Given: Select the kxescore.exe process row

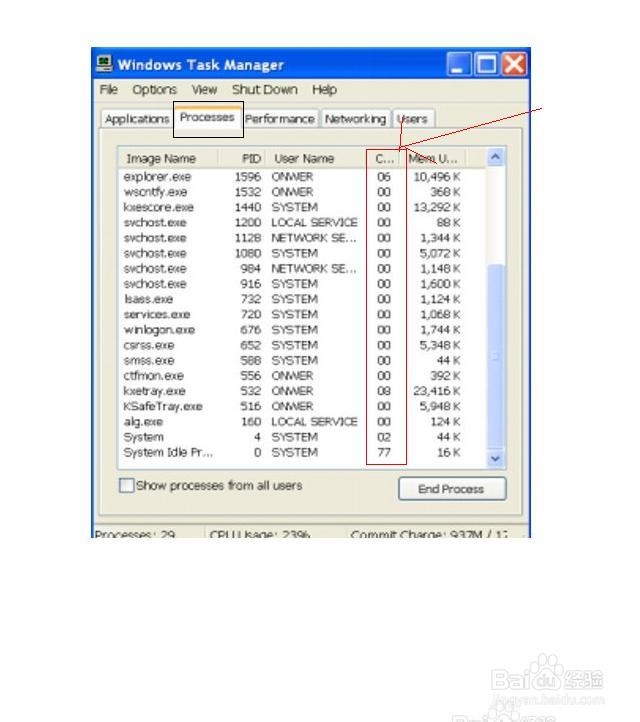Looking at the screenshot, I should 302,207.
